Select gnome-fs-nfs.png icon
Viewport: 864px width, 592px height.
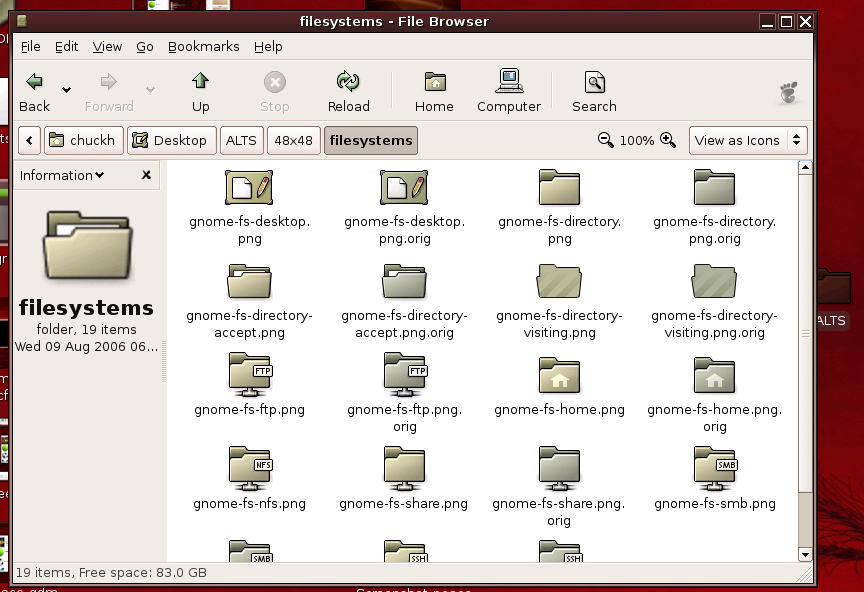point(250,469)
